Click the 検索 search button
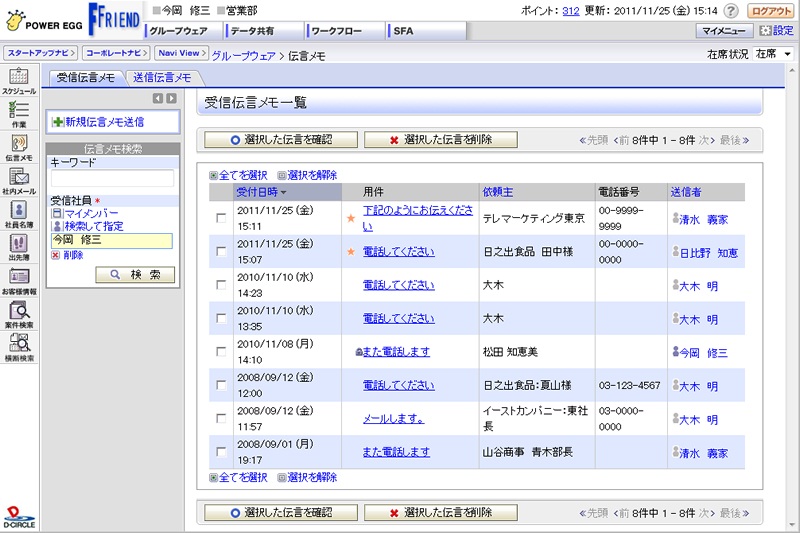 [x=135, y=275]
